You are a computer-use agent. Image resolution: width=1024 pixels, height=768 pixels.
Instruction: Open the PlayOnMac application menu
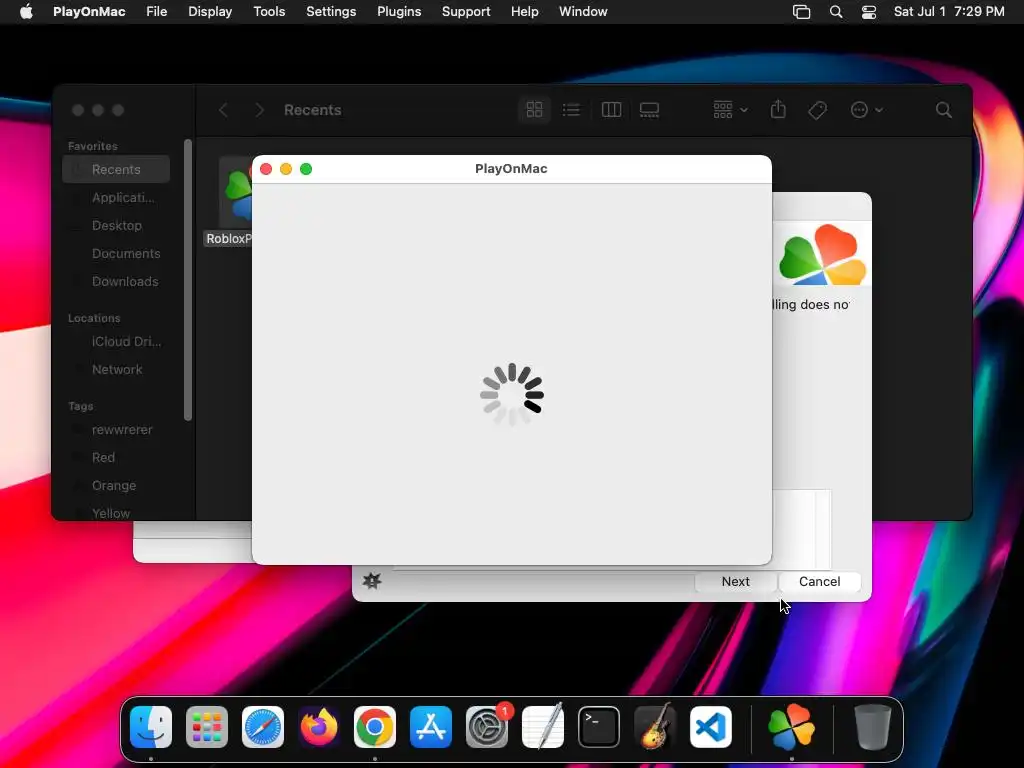(89, 11)
